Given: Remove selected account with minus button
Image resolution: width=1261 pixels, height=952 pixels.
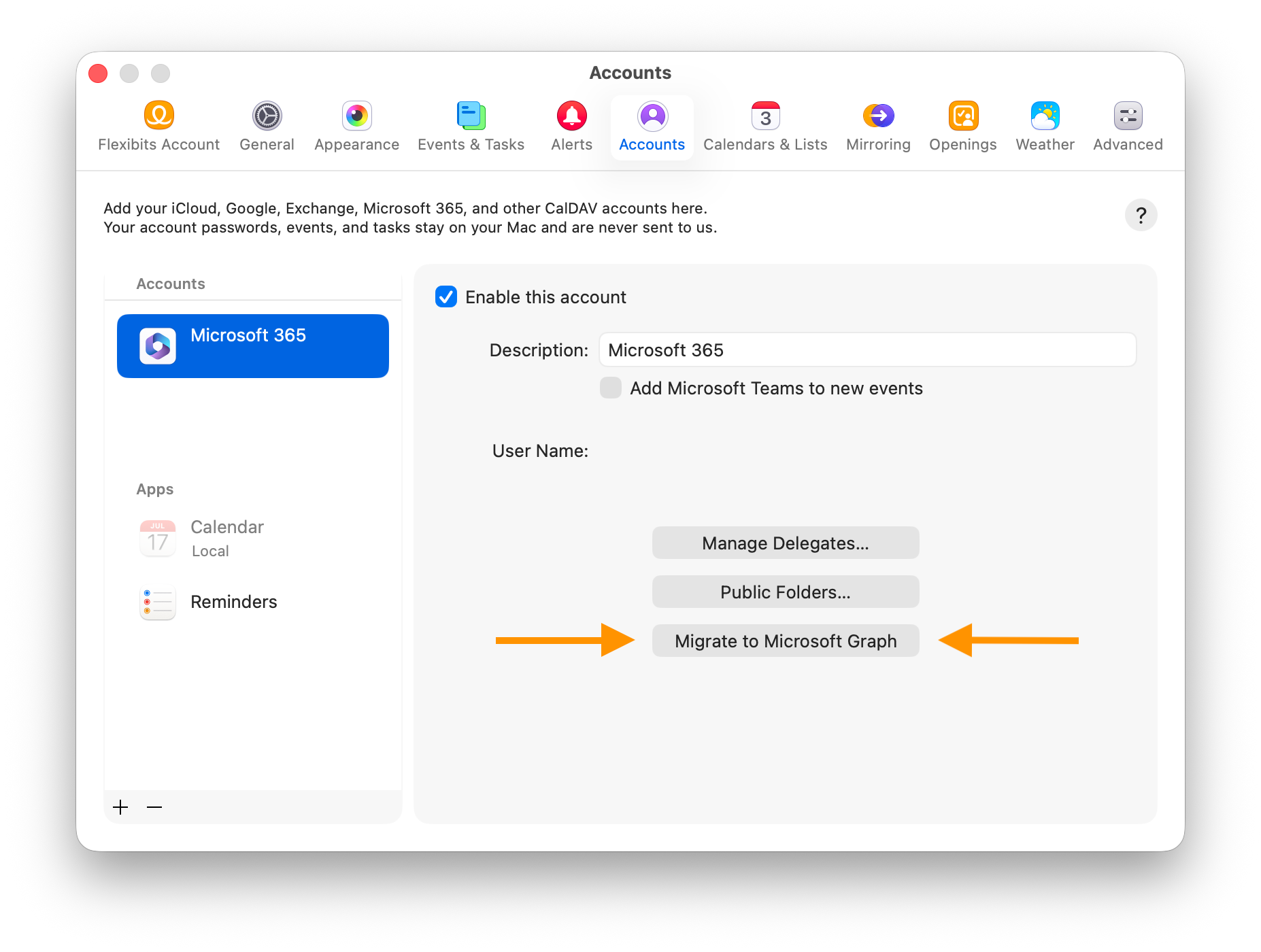Looking at the screenshot, I should [x=154, y=807].
